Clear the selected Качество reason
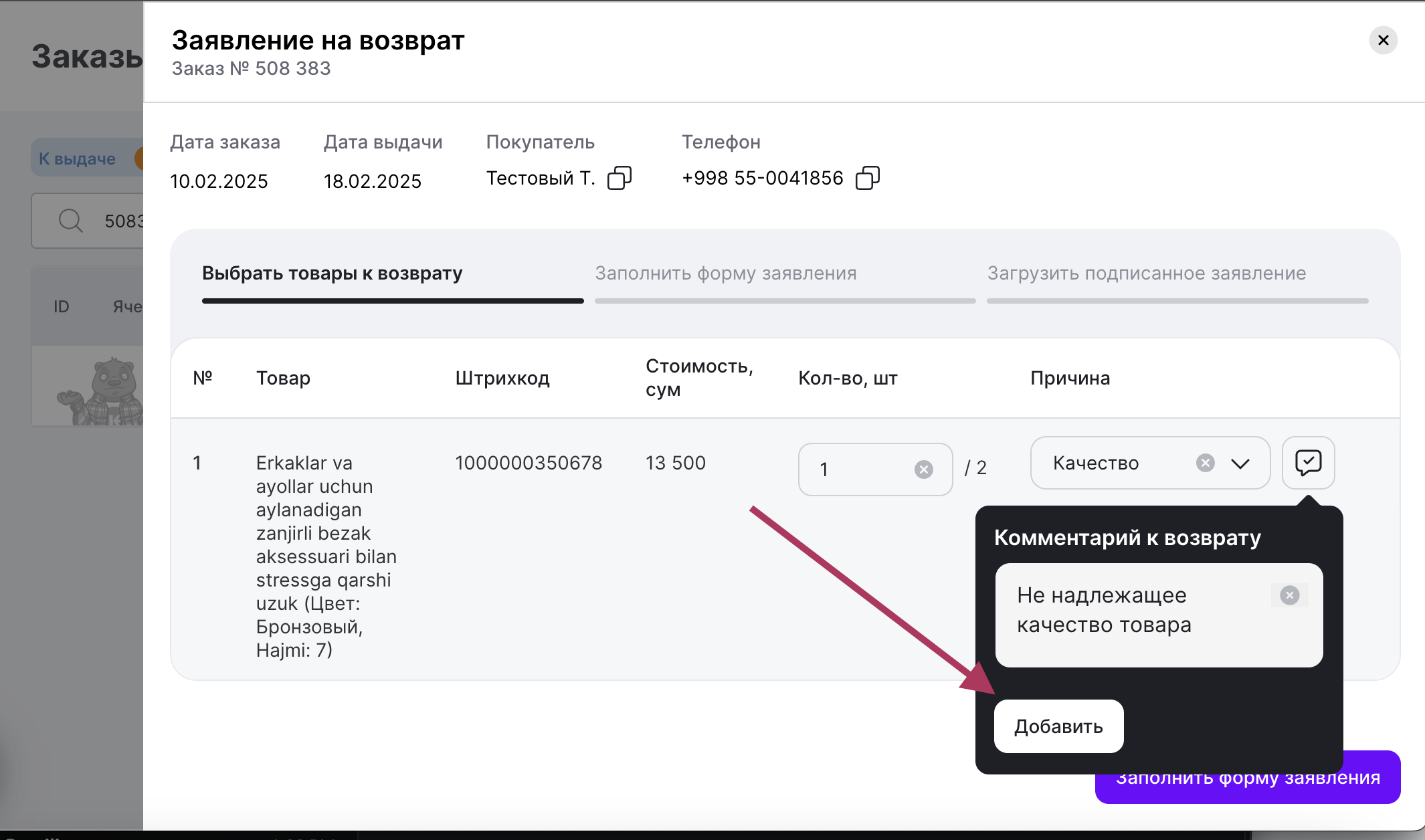 click(1205, 463)
